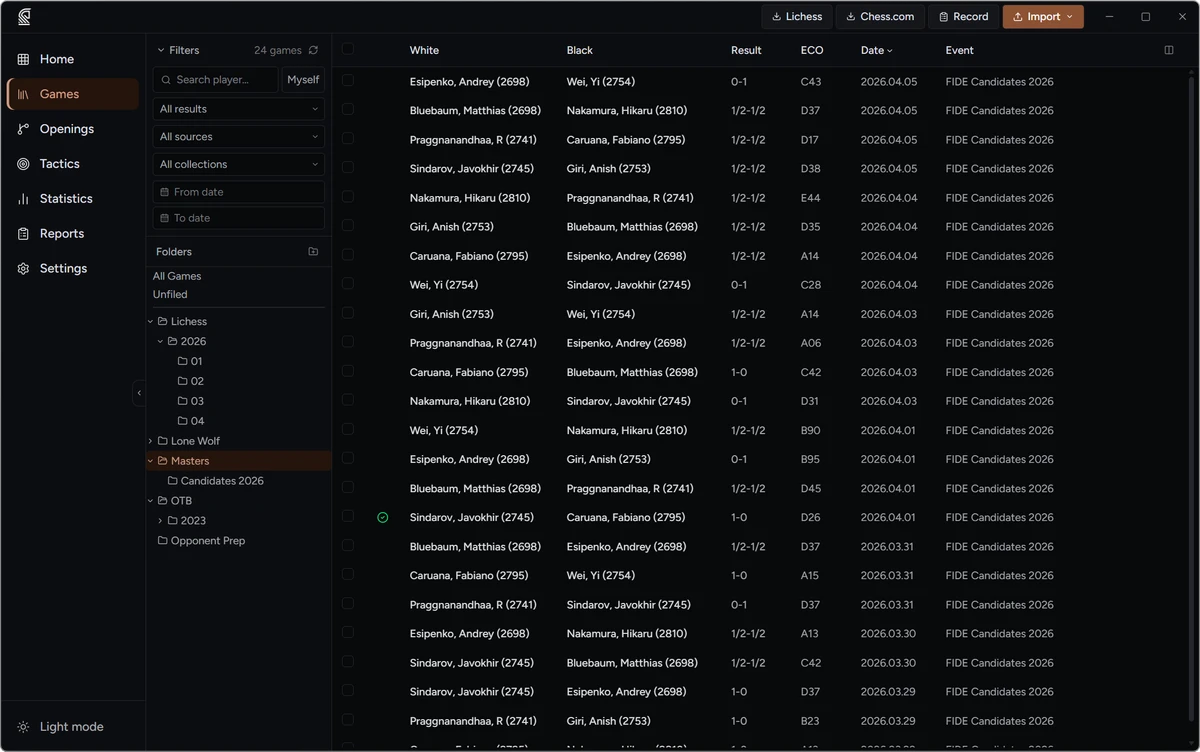Collapse the sidebar panel with arrow handle
The height and width of the screenshot is (752, 1200).
(139, 393)
